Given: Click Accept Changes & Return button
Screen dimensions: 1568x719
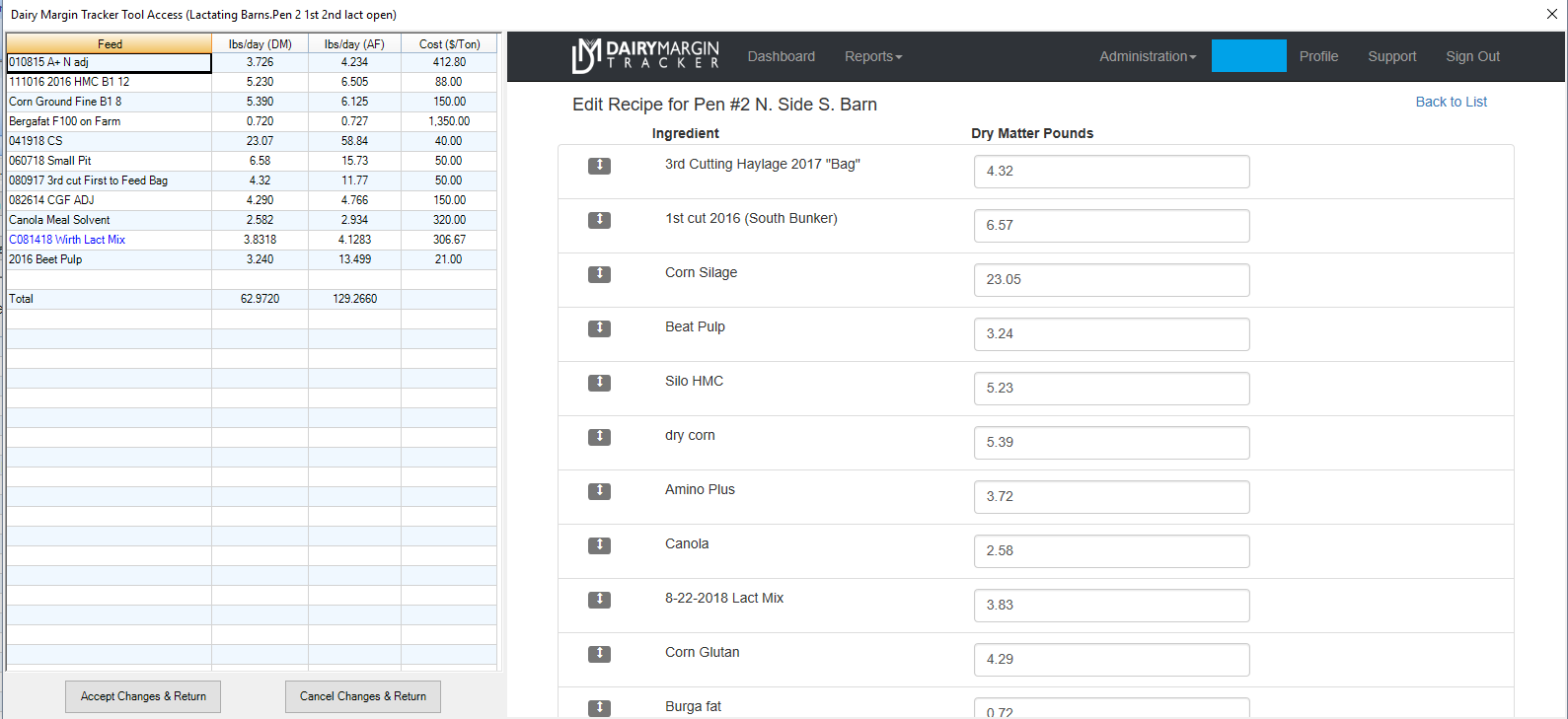Looking at the screenshot, I should 143,696.
